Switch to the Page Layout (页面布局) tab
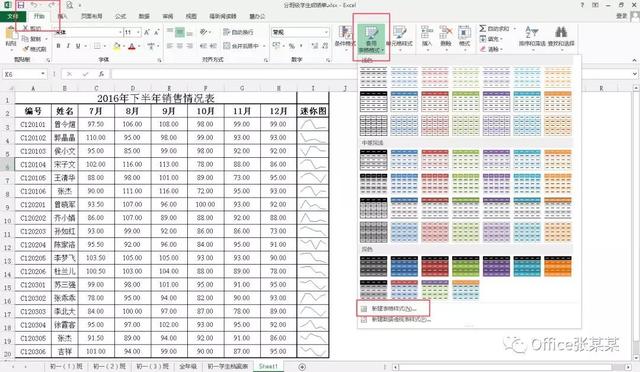Image resolution: width=640 pixels, height=372 pixels. pyautogui.click(x=91, y=16)
